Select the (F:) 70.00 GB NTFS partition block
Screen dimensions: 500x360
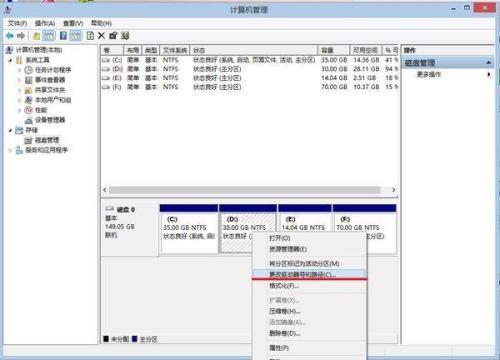pyautogui.click(x=364, y=229)
